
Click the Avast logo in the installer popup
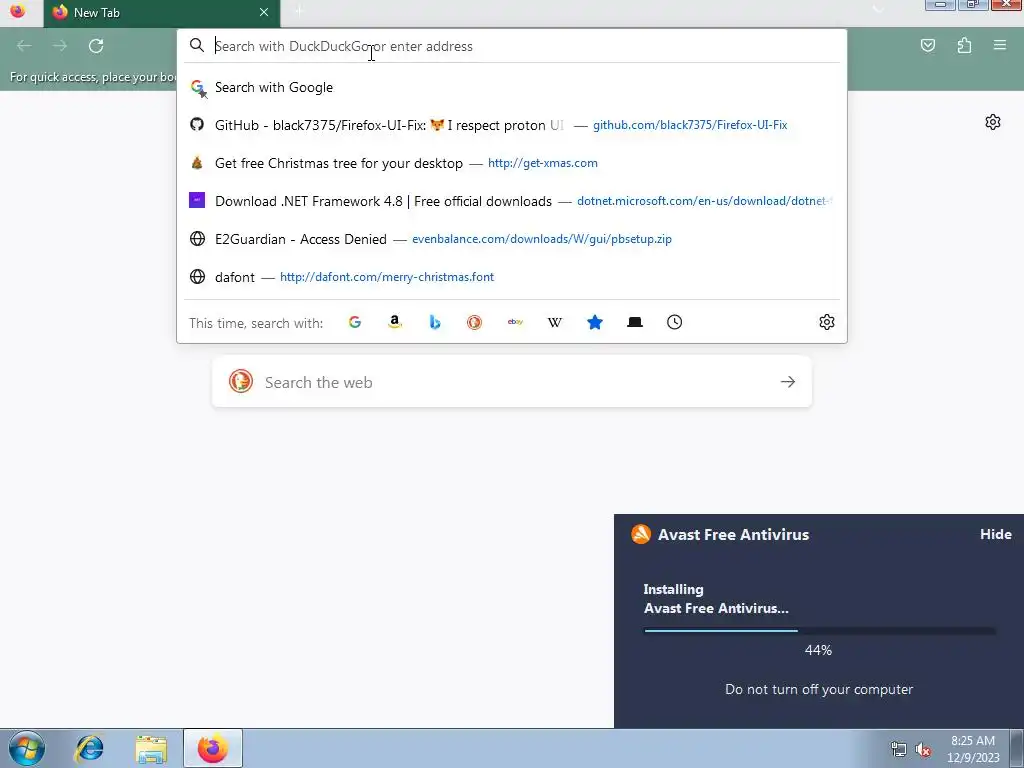pos(641,534)
